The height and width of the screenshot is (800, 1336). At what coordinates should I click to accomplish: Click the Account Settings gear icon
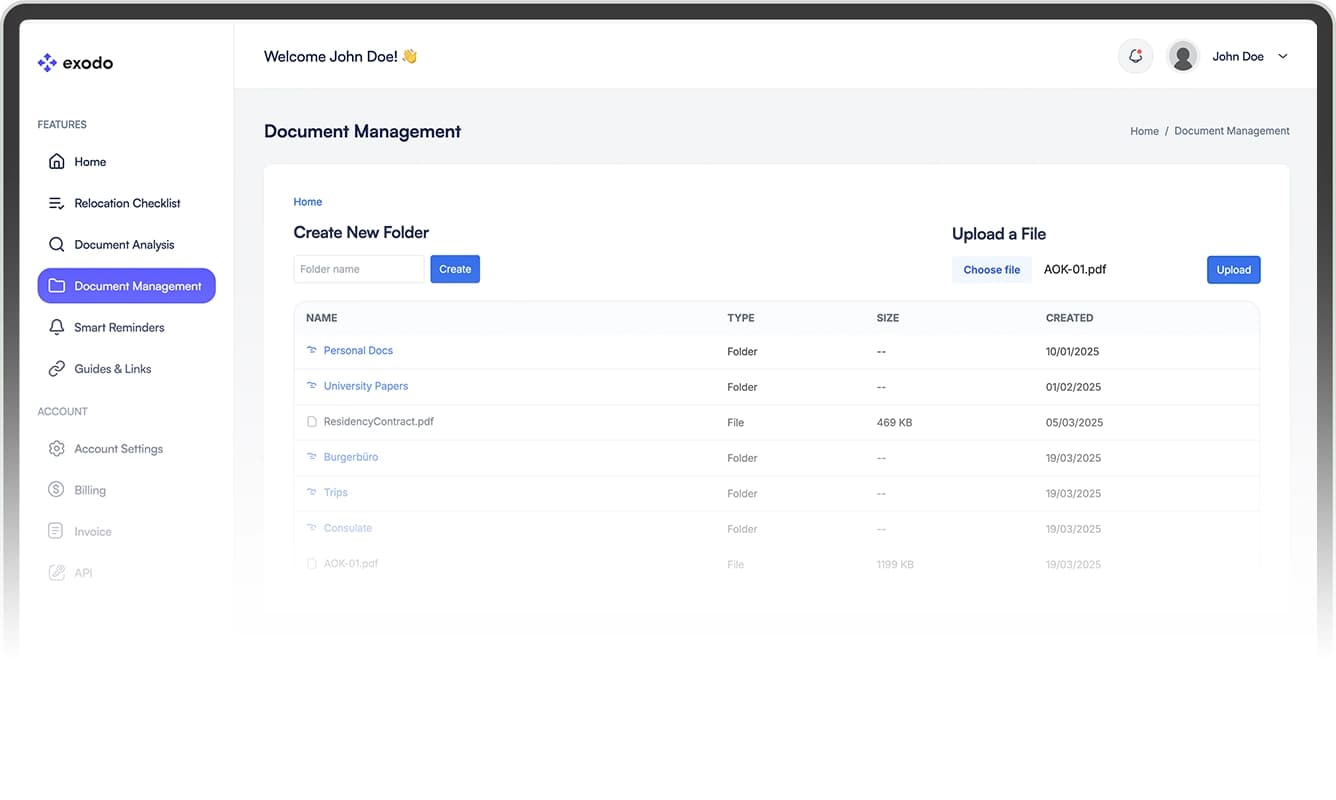(57, 449)
